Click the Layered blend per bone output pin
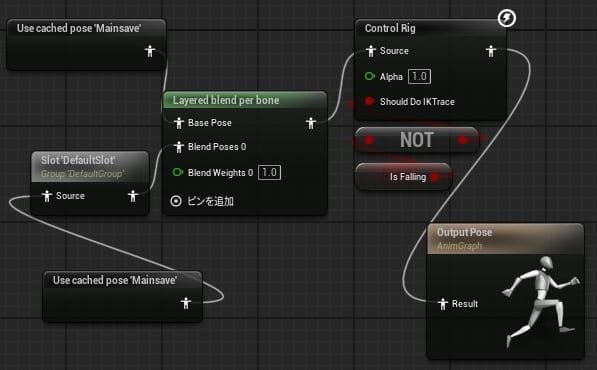The height and width of the screenshot is (370, 597). pos(311,123)
